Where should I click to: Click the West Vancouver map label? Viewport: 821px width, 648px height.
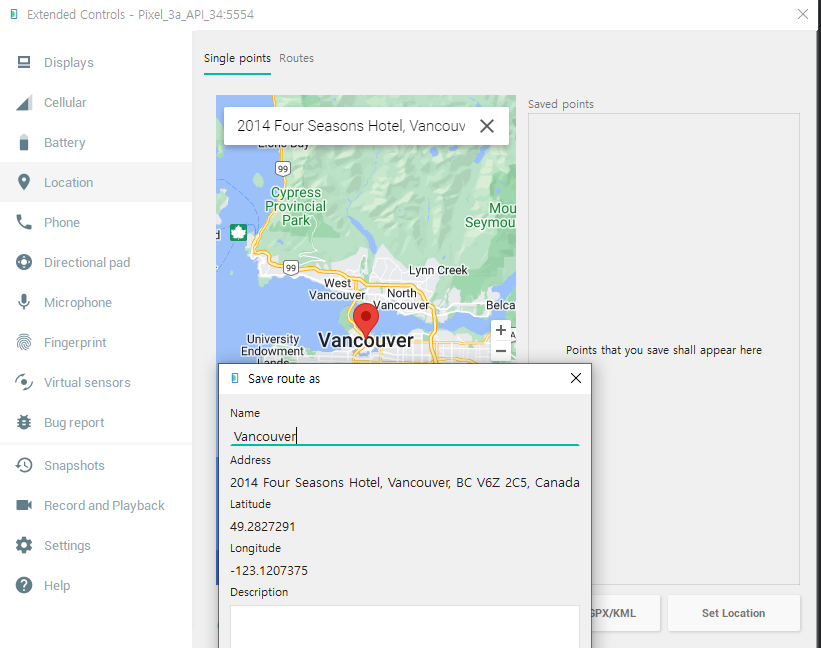click(x=337, y=289)
